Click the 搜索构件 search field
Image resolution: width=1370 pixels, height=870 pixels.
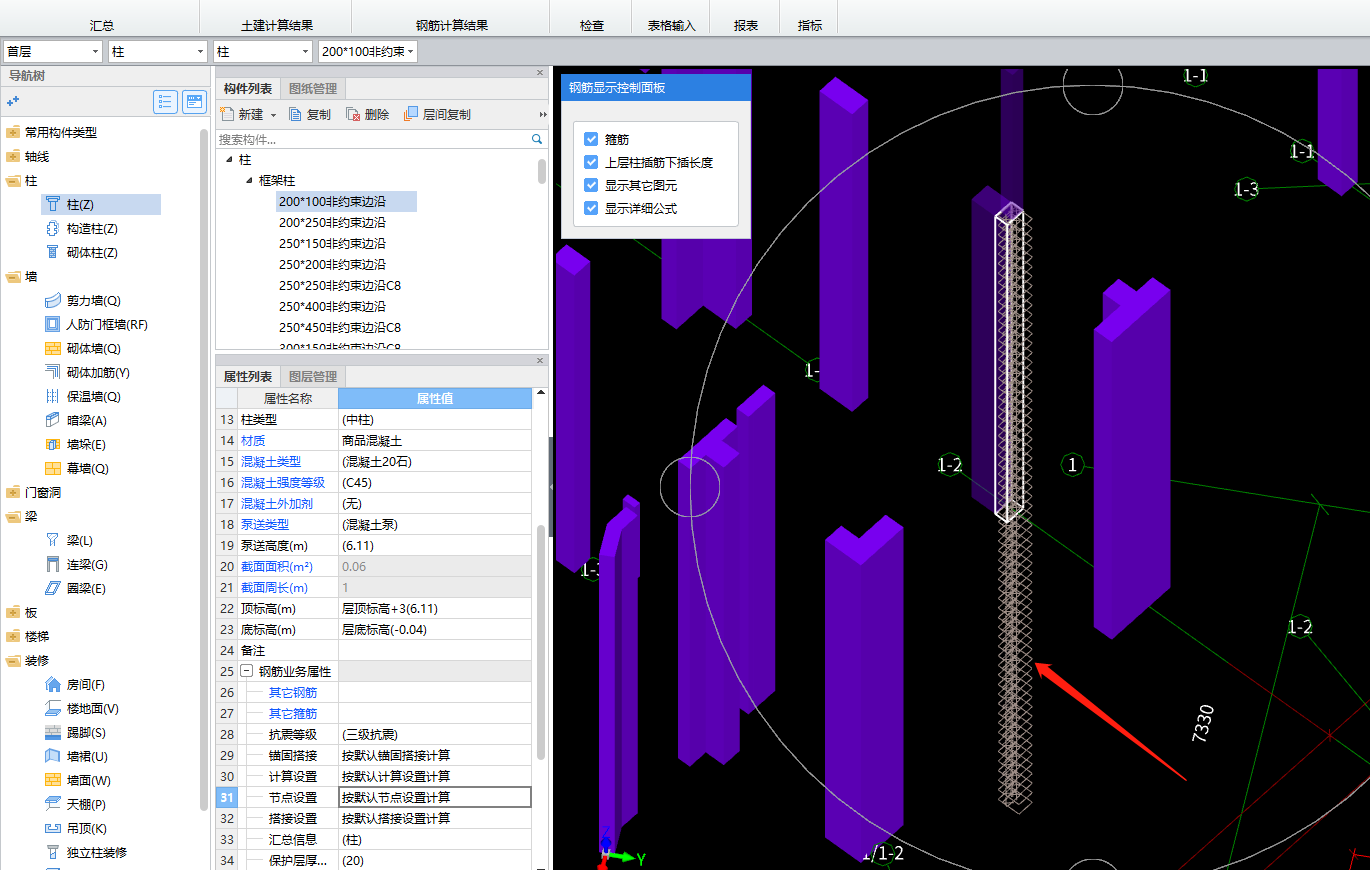pos(372,140)
